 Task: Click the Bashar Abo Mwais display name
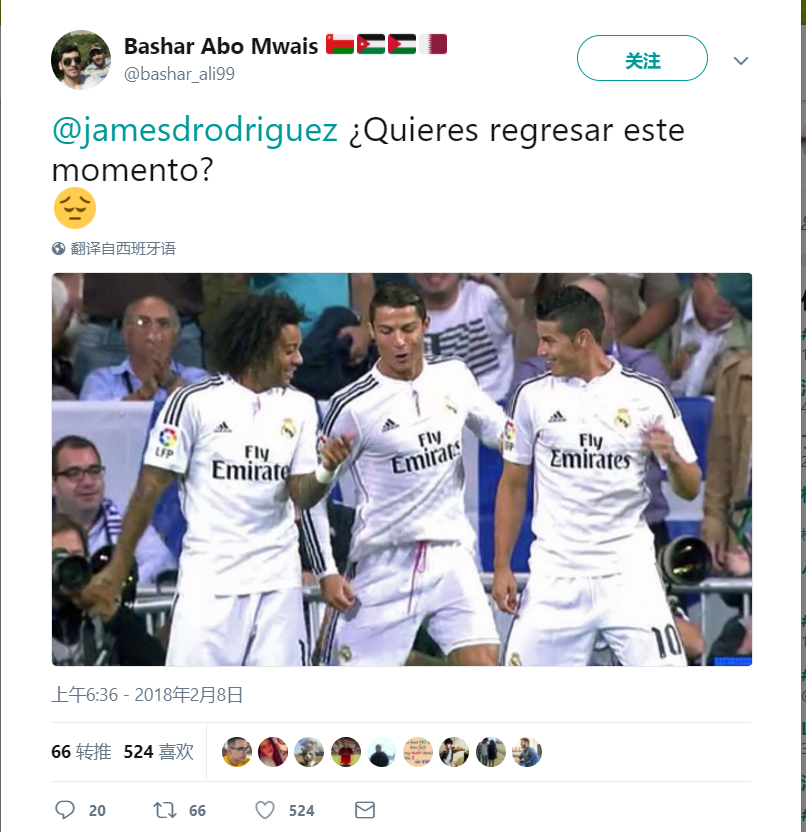point(221,46)
